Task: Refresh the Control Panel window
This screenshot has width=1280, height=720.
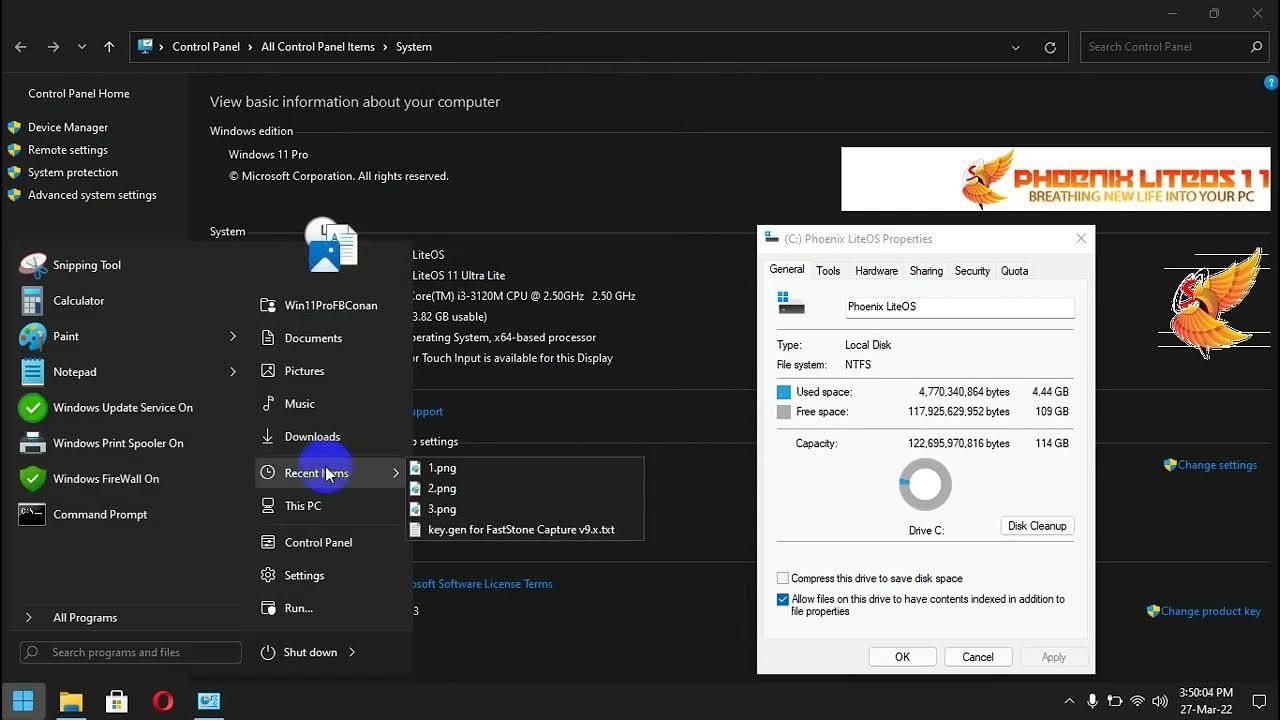Action: point(1050,47)
